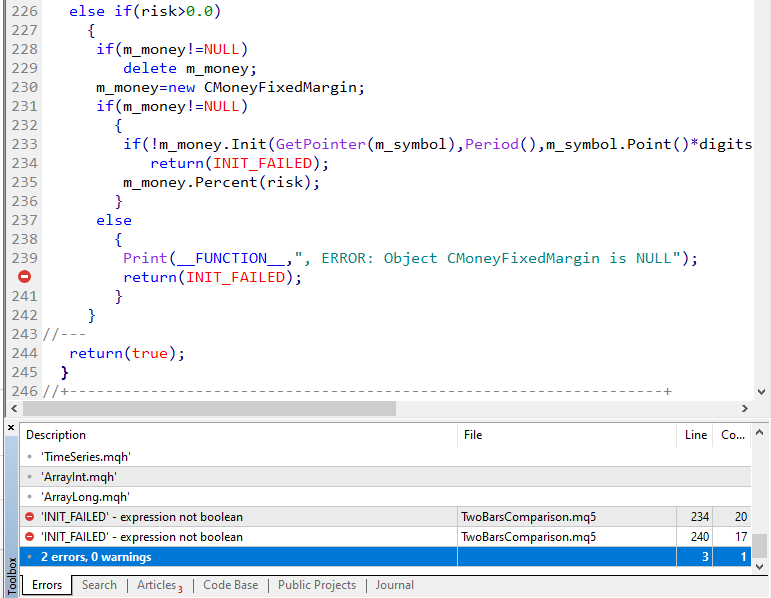Switch to the Code Base tab
Viewport: 771px width, 598px height.
[230, 585]
